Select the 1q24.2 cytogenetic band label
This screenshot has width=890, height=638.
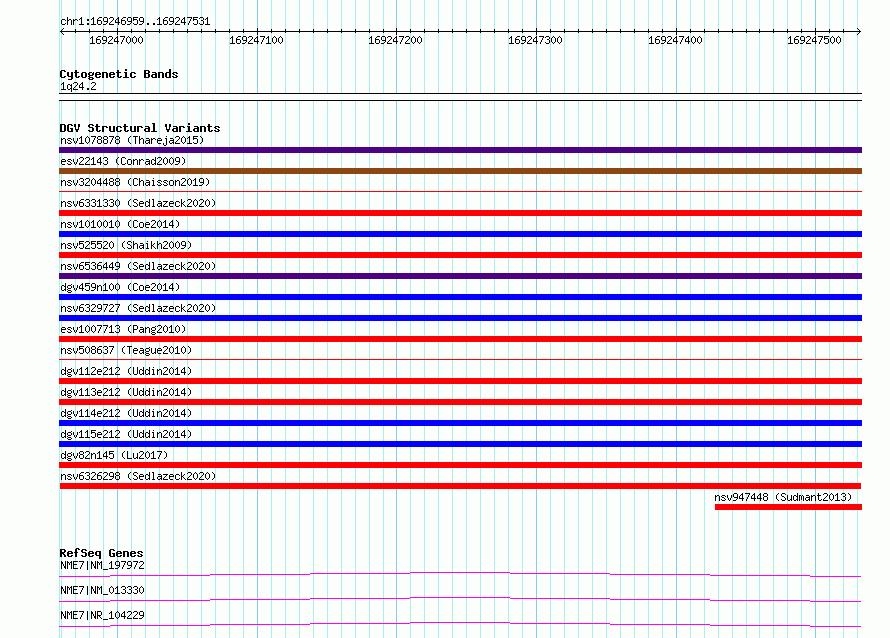(78, 86)
